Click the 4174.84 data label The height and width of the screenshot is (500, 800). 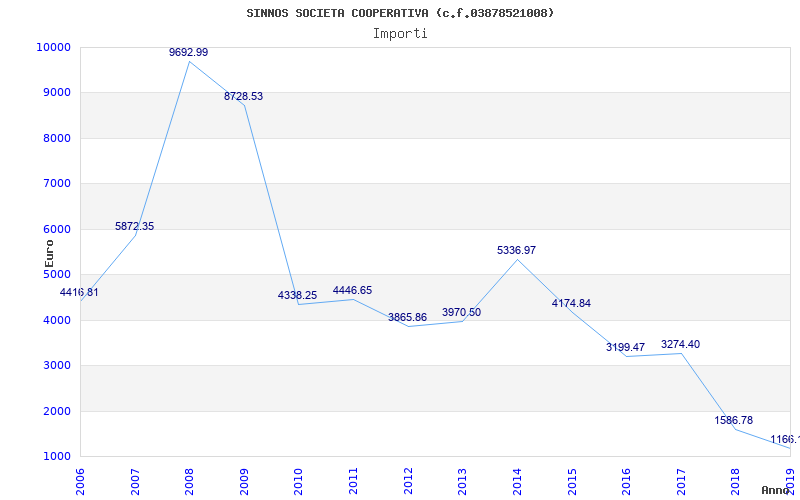pyautogui.click(x=571, y=303)
